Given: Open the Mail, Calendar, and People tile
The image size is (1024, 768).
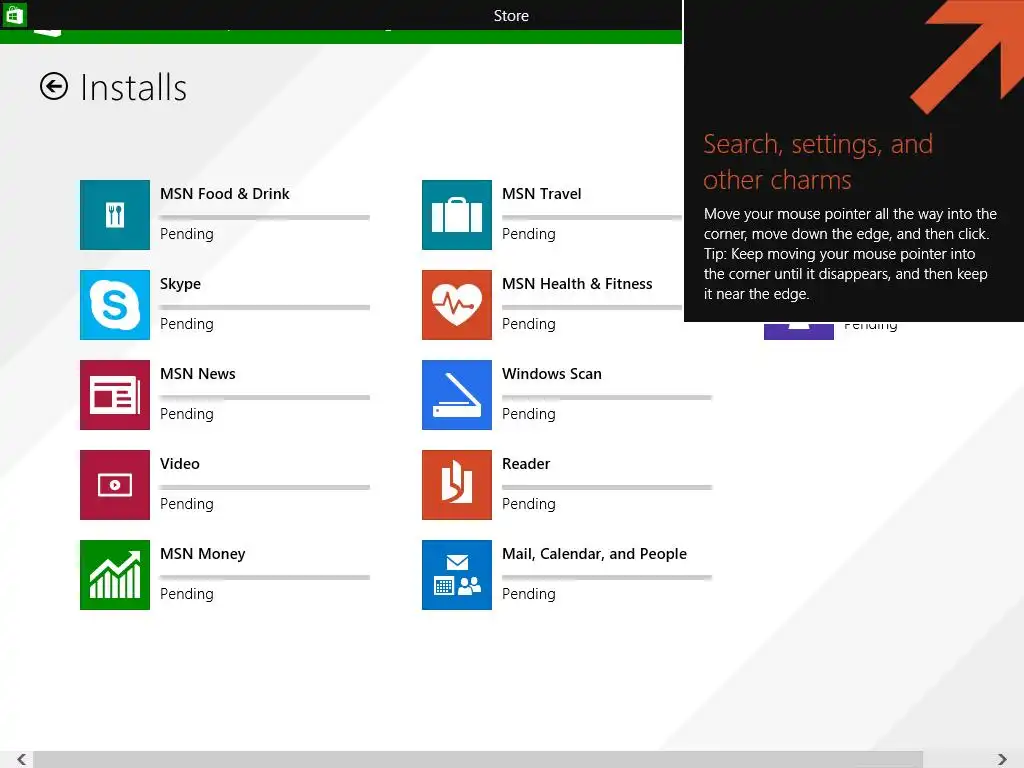Looking at the screenshot, I should click(x=457, y=575).
